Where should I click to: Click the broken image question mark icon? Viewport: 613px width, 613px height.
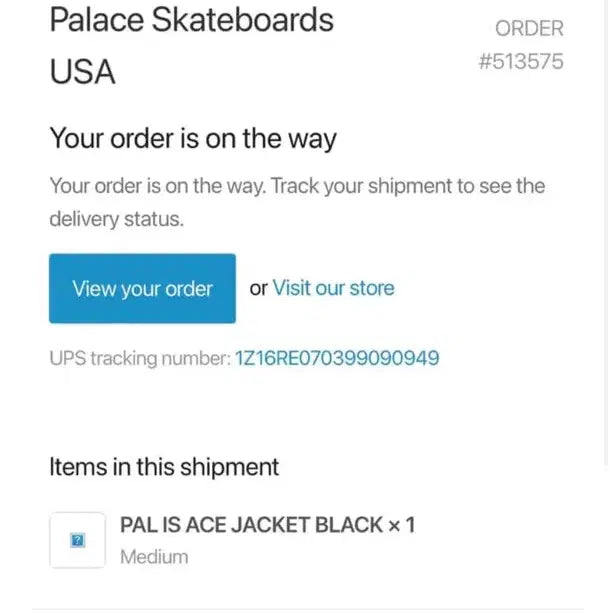pos(77,540)
